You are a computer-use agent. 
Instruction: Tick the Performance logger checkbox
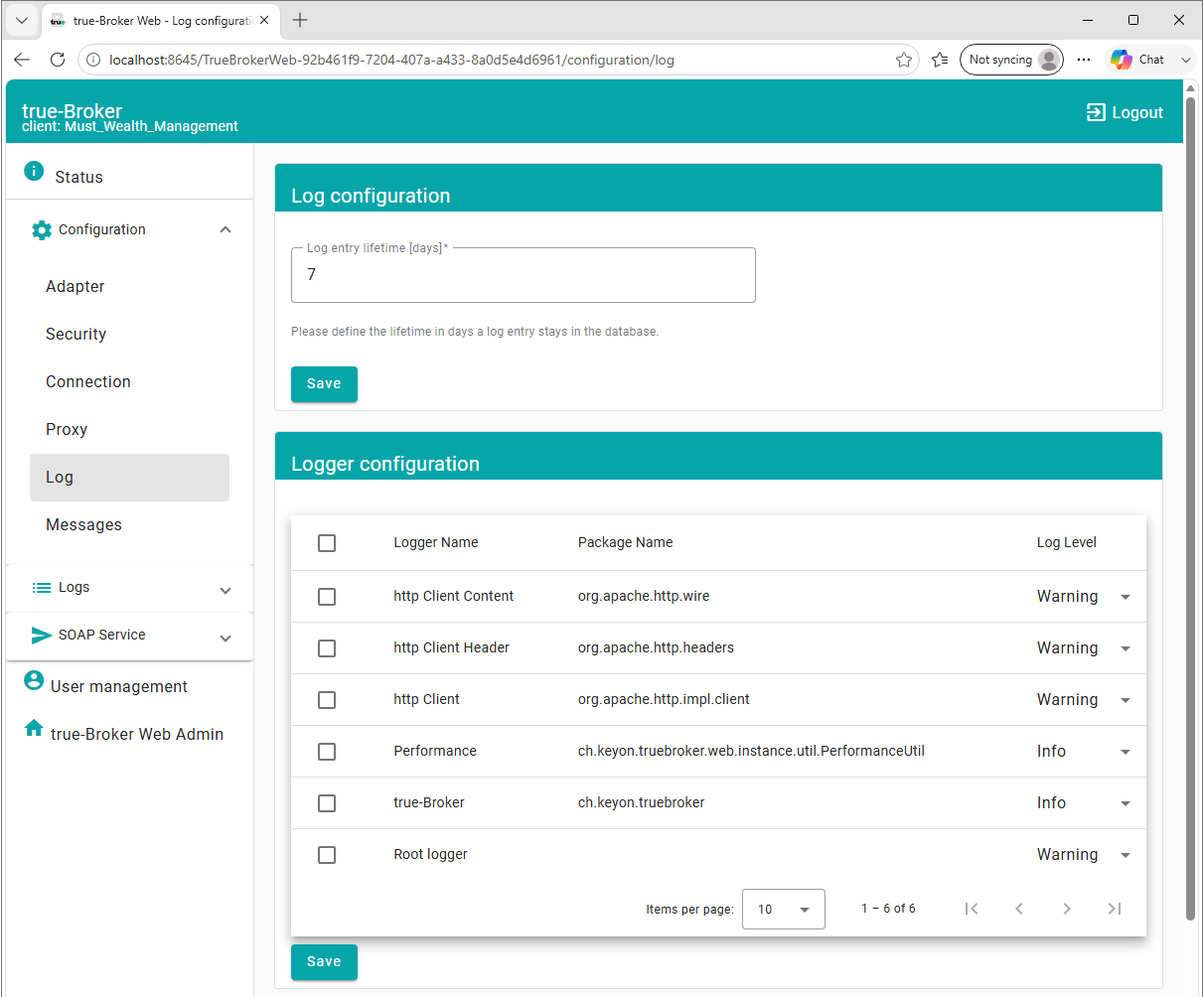point(327,752)
